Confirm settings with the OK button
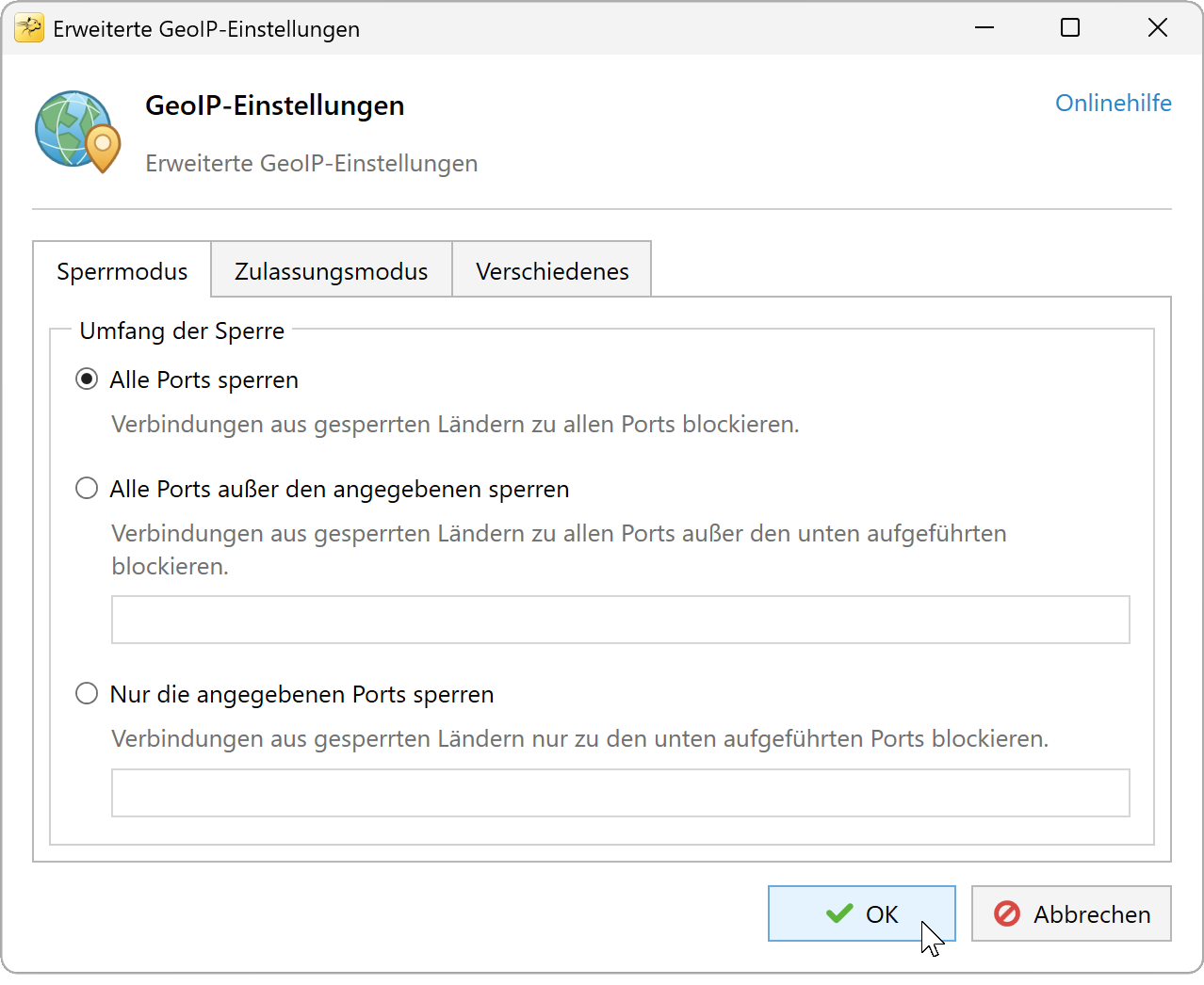 tap(861, 913)
